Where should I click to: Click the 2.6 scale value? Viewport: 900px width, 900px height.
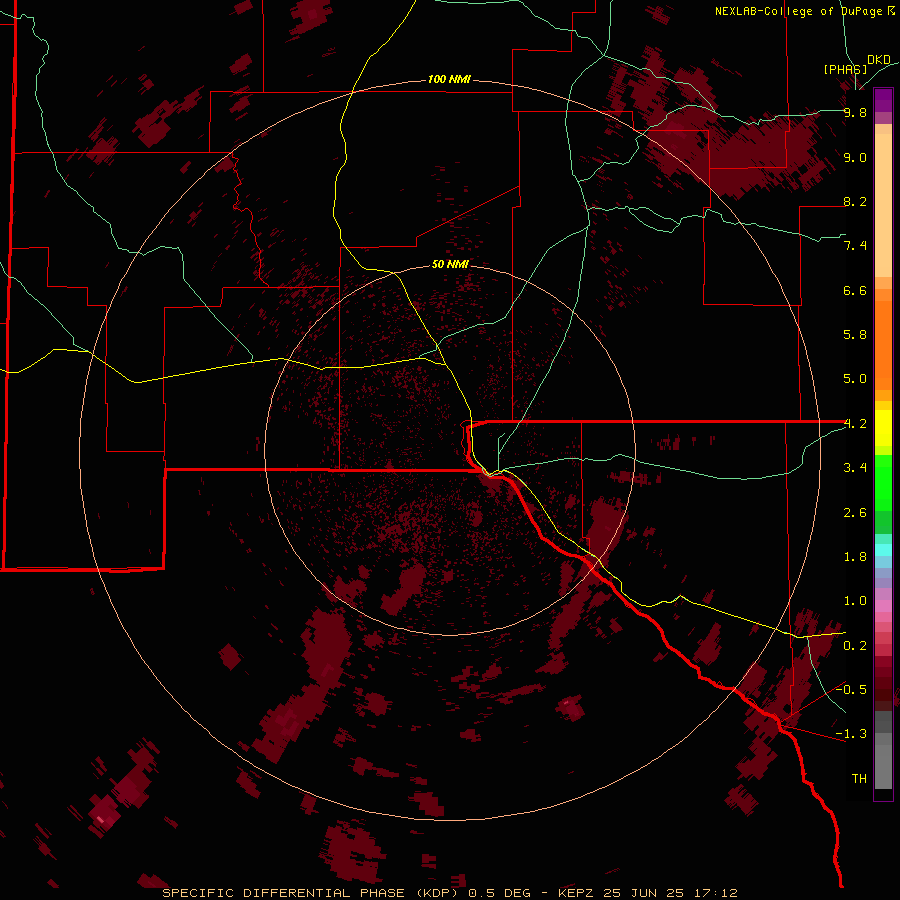pyautogui.click(x=855, y=513)
